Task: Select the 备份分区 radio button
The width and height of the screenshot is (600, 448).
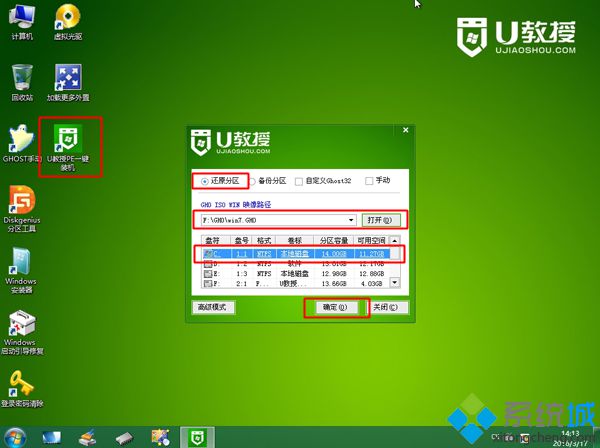Action: coord(252,181)
